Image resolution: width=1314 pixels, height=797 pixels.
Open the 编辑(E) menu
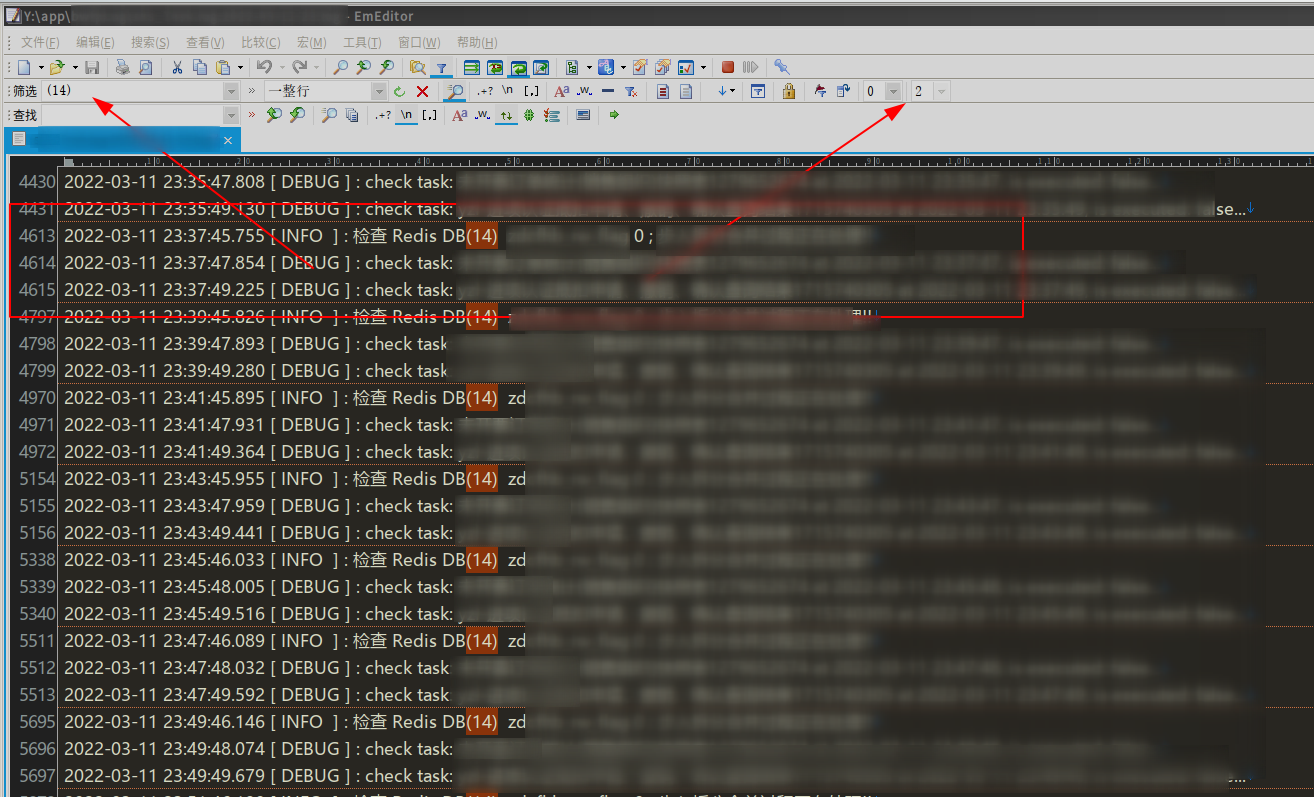[x=95, y=42]
